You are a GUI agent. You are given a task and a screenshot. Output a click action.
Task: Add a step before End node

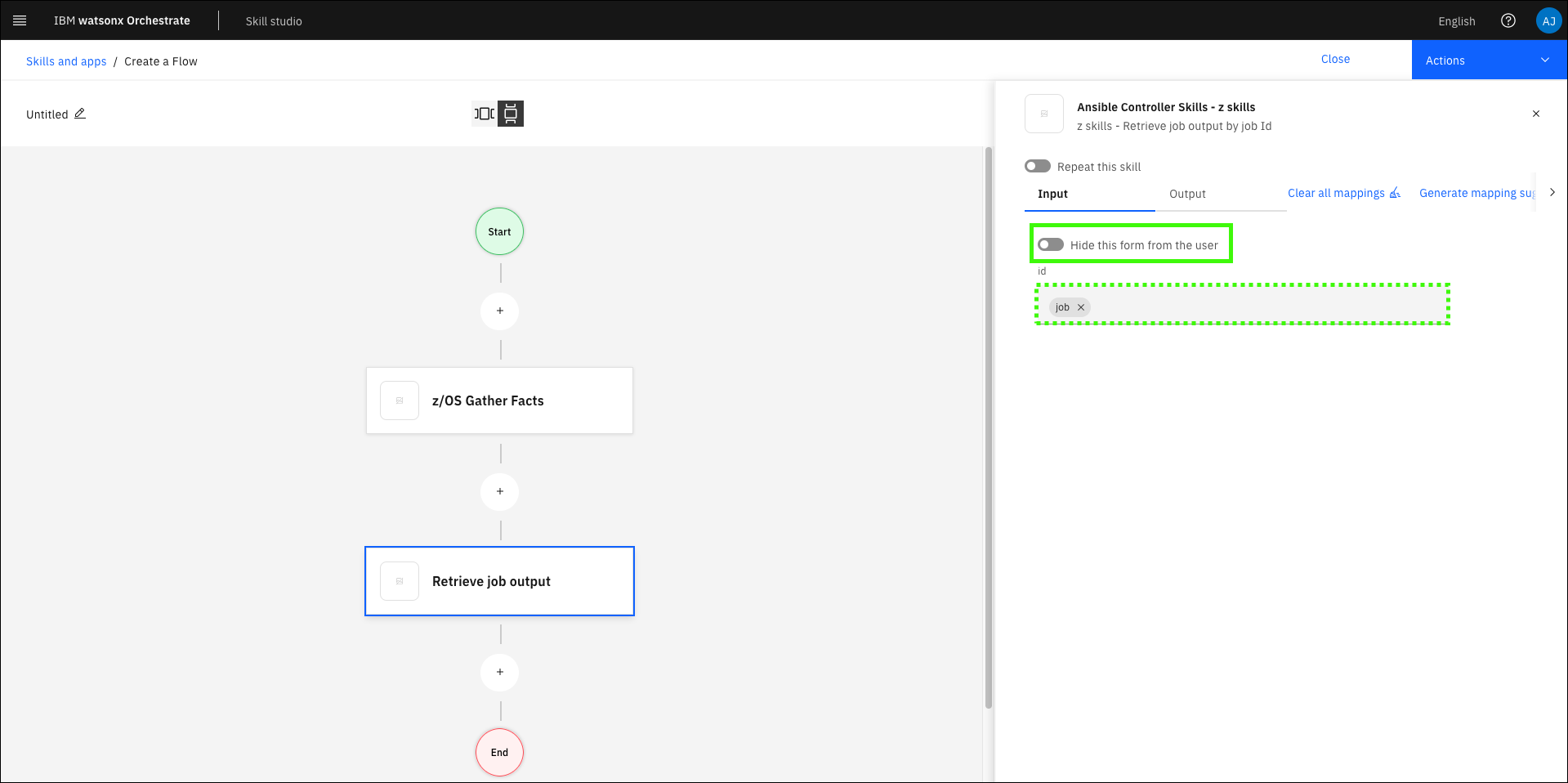[x=500, y=672]
